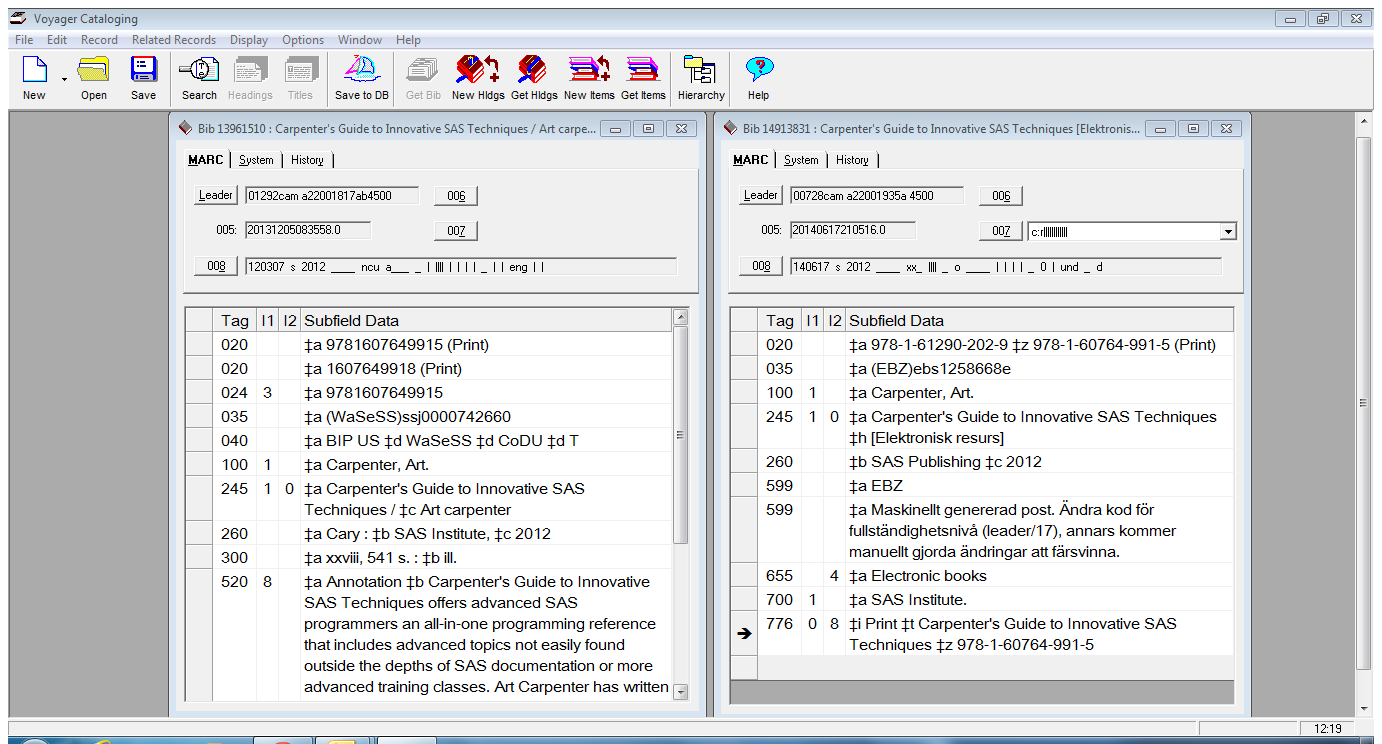Viewport: 1382px width, 744px height.
Task: Click '‡b SAS Publishing ‡c 2012' field
Action: pos(1041,462)
